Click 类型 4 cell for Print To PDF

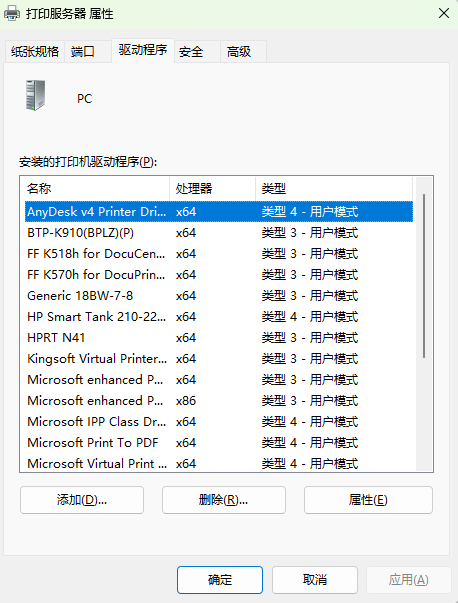(x=310, y=443)
